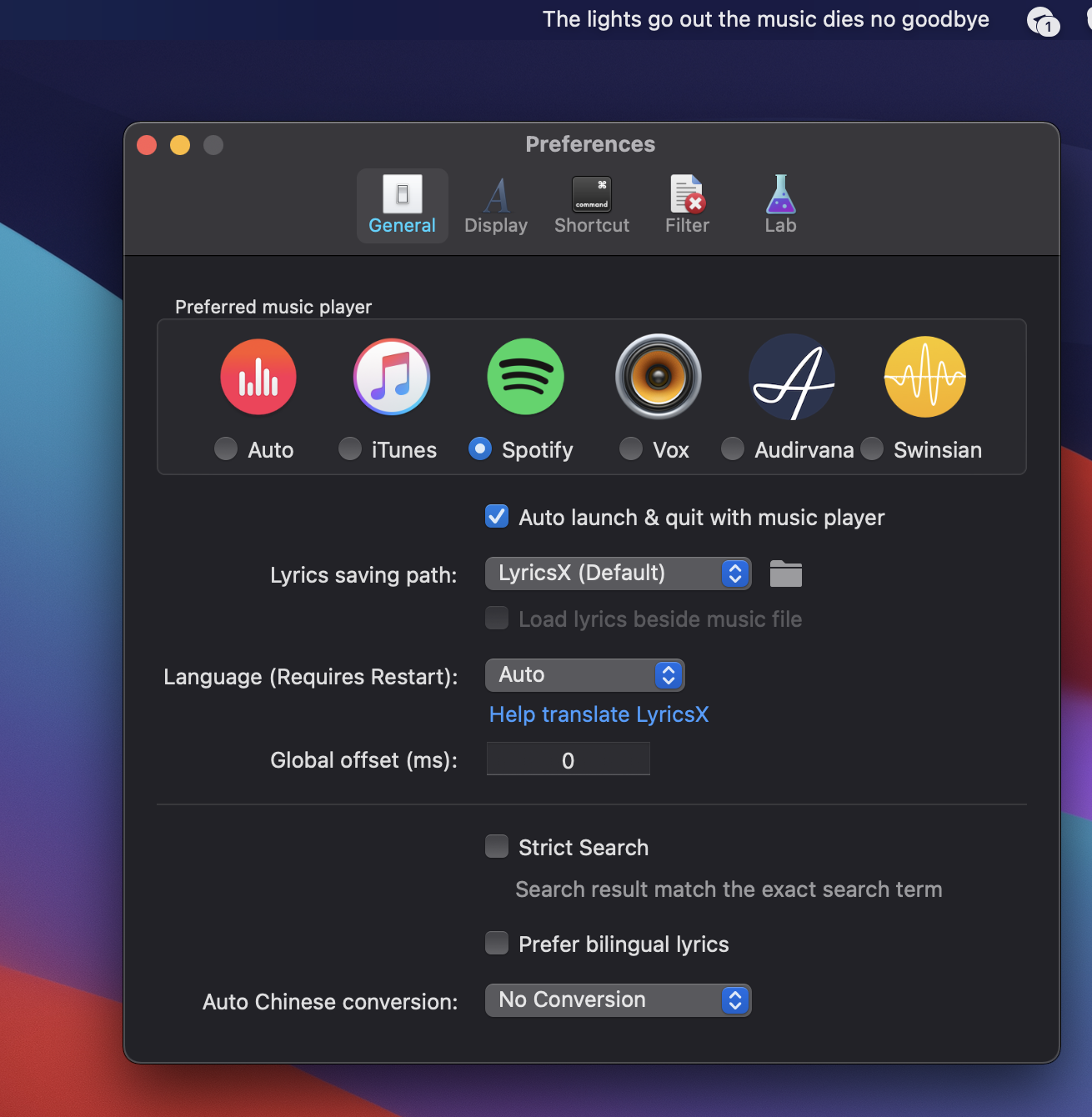Screen dimensions: 1092x1117
Task: Open the Filter preferences tab
Action: click(x=688, y=206)
